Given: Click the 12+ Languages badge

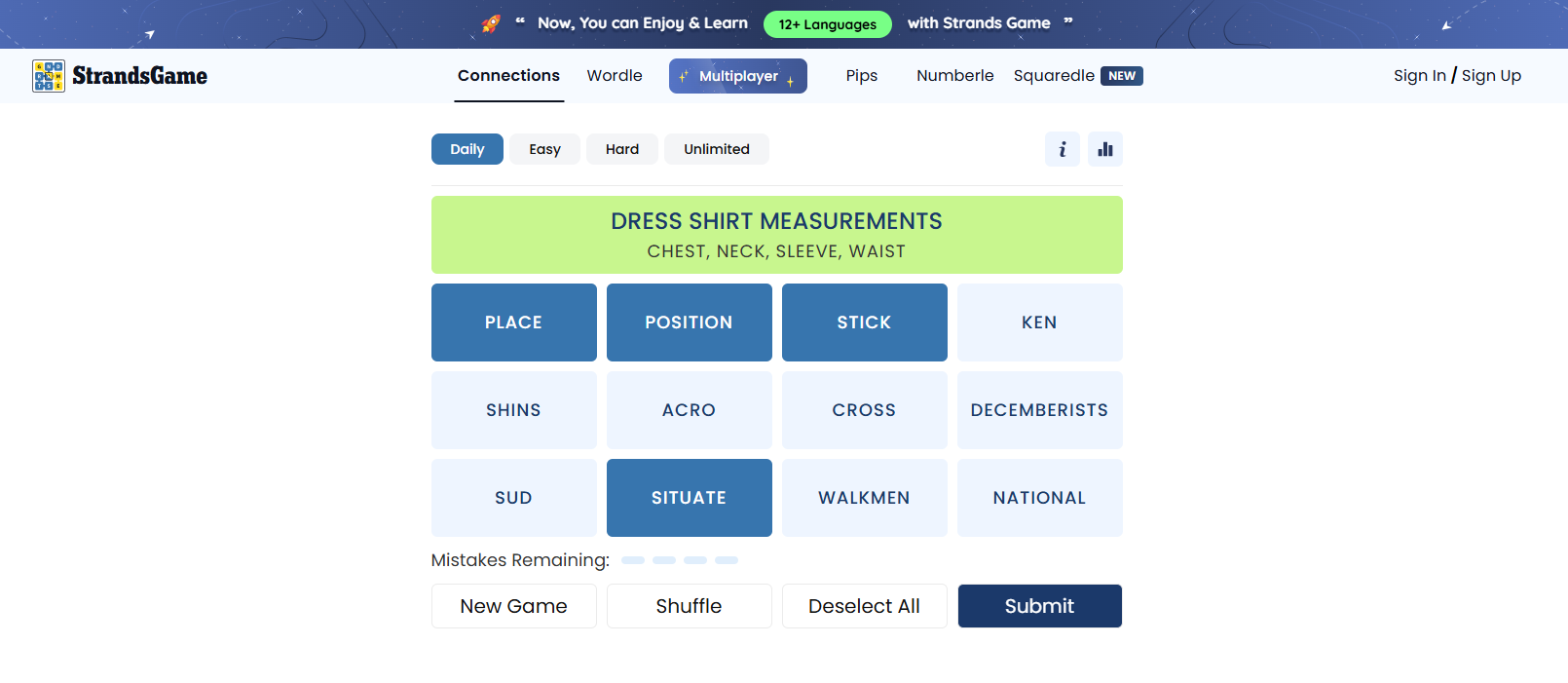Looking at the screenshot, I should [x=828, y=24].
